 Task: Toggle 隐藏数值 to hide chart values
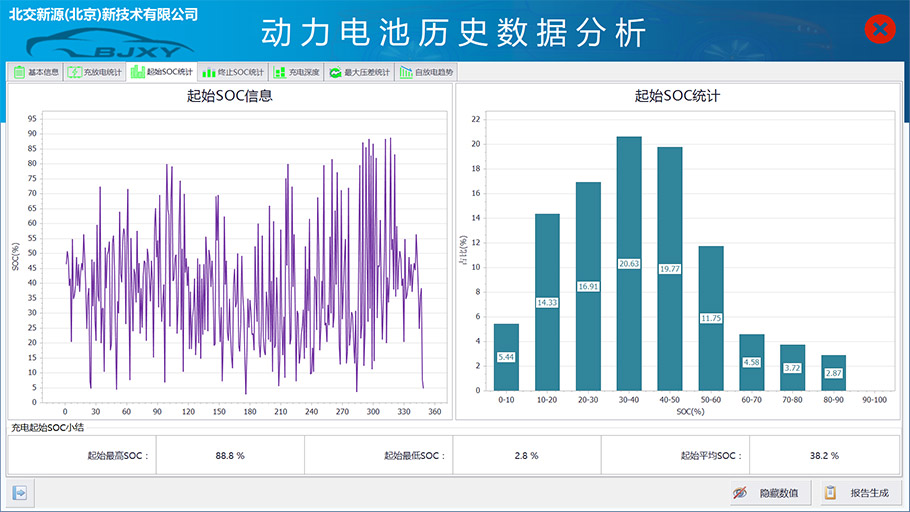point(766,493)
